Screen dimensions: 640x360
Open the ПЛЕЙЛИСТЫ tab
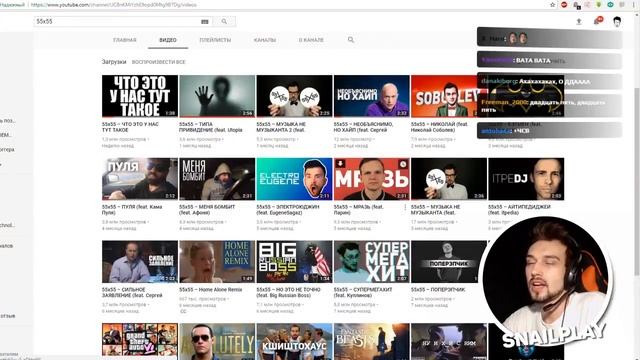(215, 40)
